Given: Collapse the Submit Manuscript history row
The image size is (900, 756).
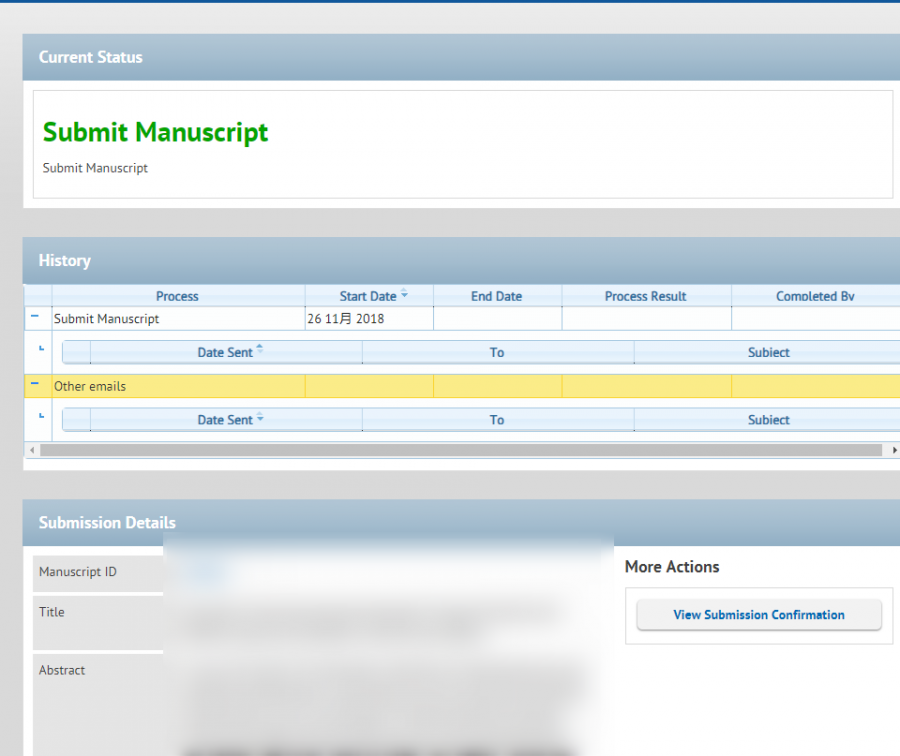Looking at the screenshot, I should click(35, 316).
